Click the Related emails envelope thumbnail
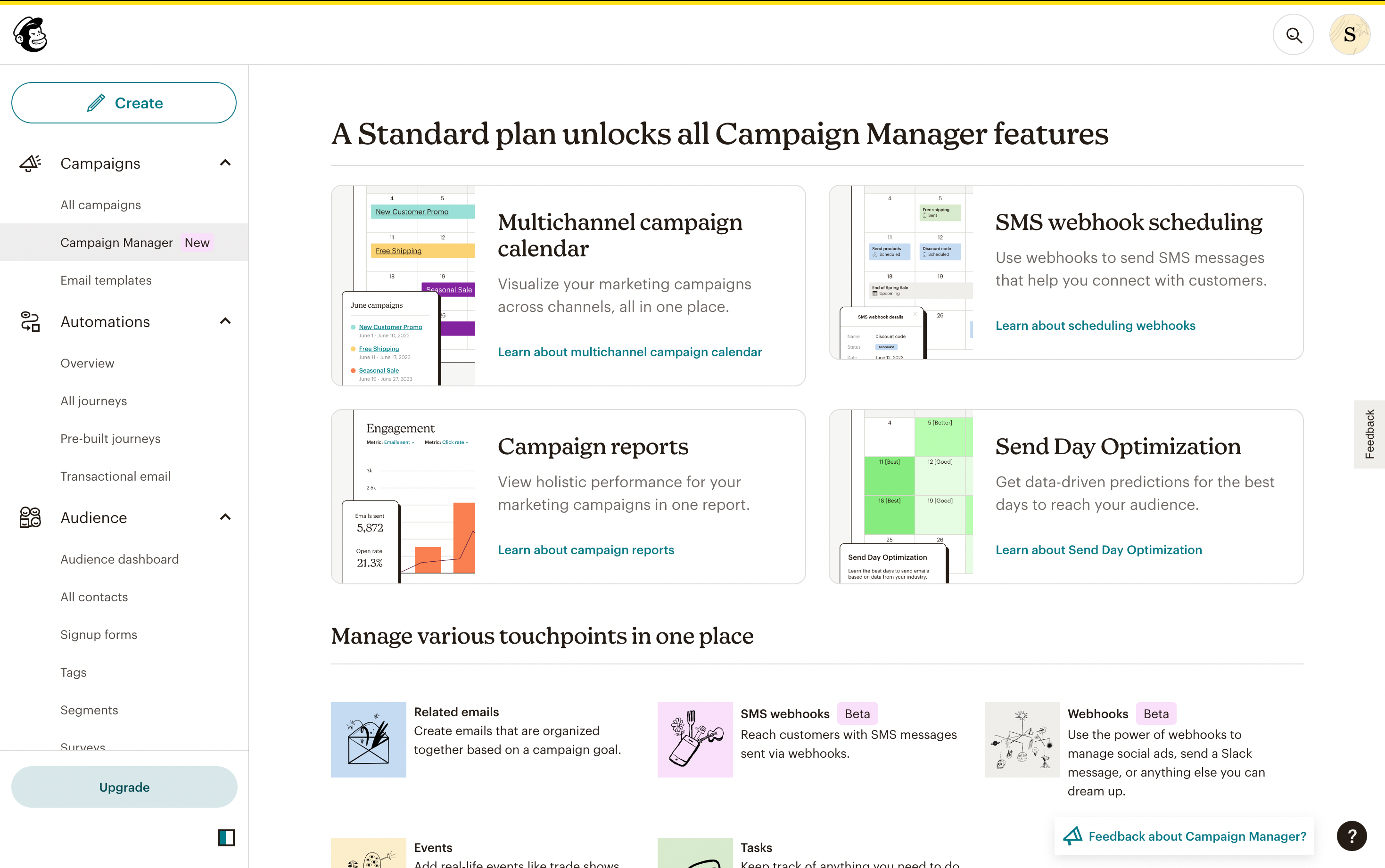Screen dimensions: 1385x868 (x=368, y=739)
